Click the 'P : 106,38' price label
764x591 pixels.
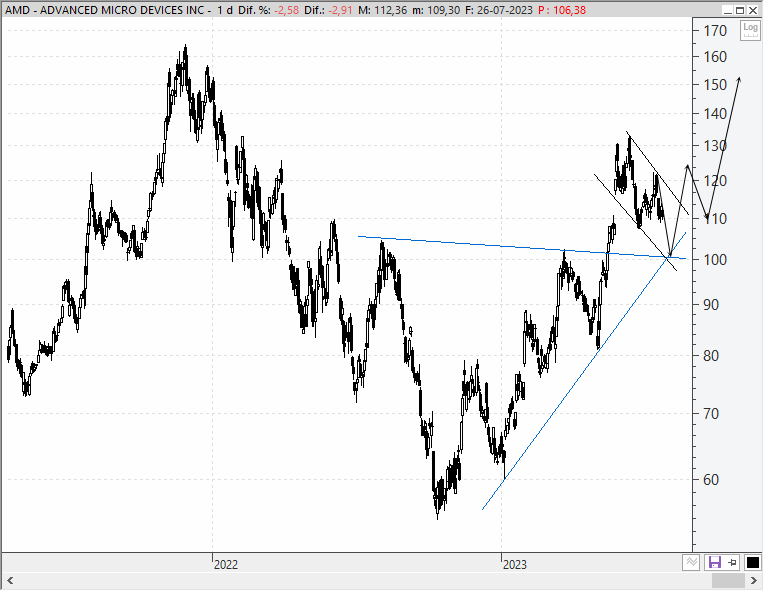tap(562, 10)
